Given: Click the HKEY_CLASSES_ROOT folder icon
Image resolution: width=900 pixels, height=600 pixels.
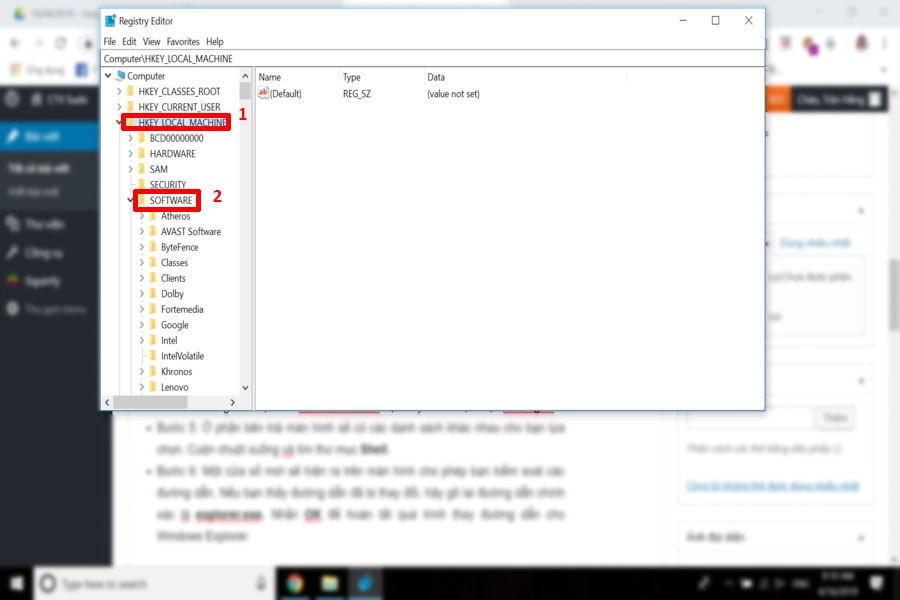Looking at the screenshot, I should point(130,92).
